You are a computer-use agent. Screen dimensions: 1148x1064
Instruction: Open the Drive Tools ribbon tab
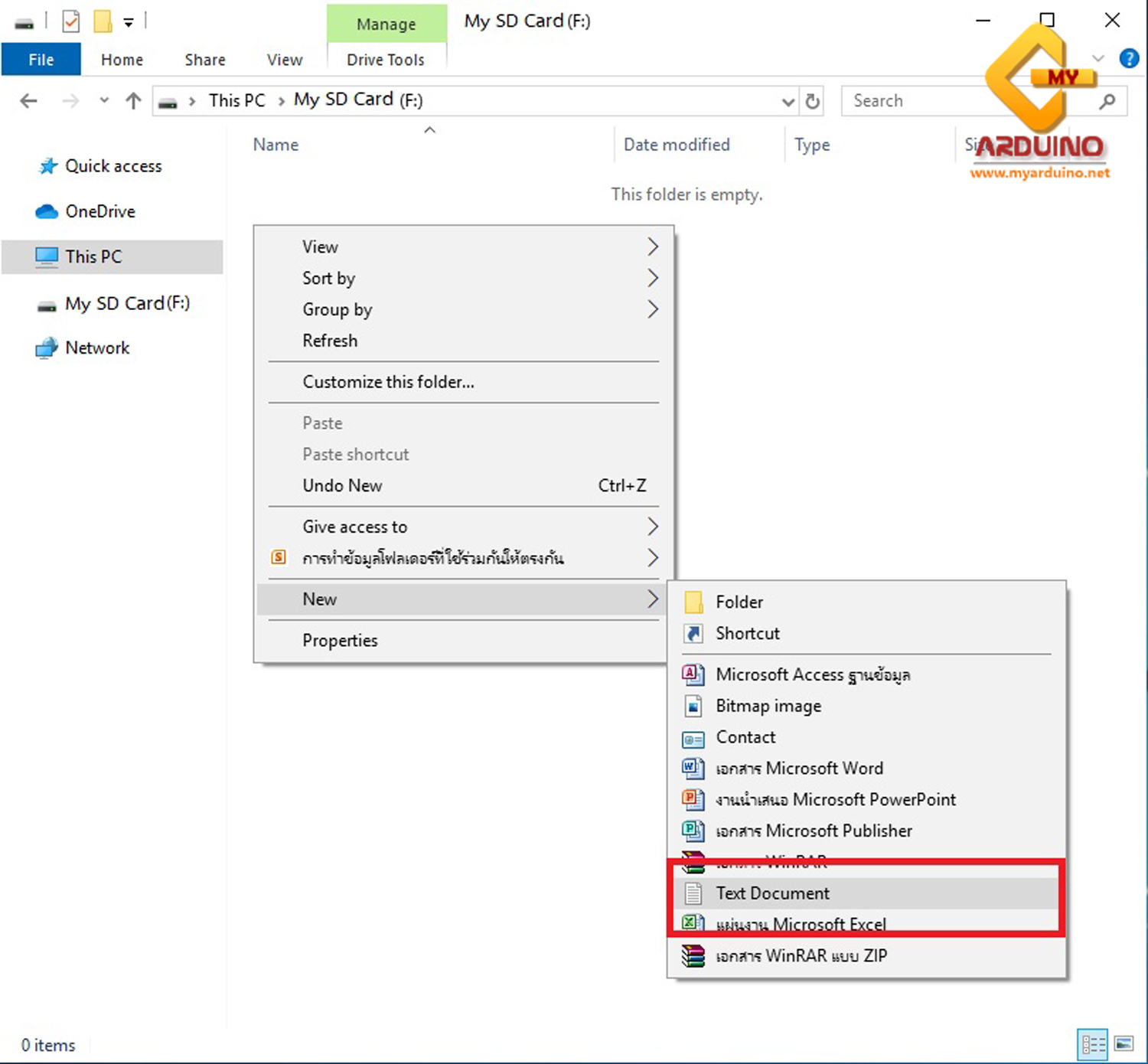(x=385, y=60)
